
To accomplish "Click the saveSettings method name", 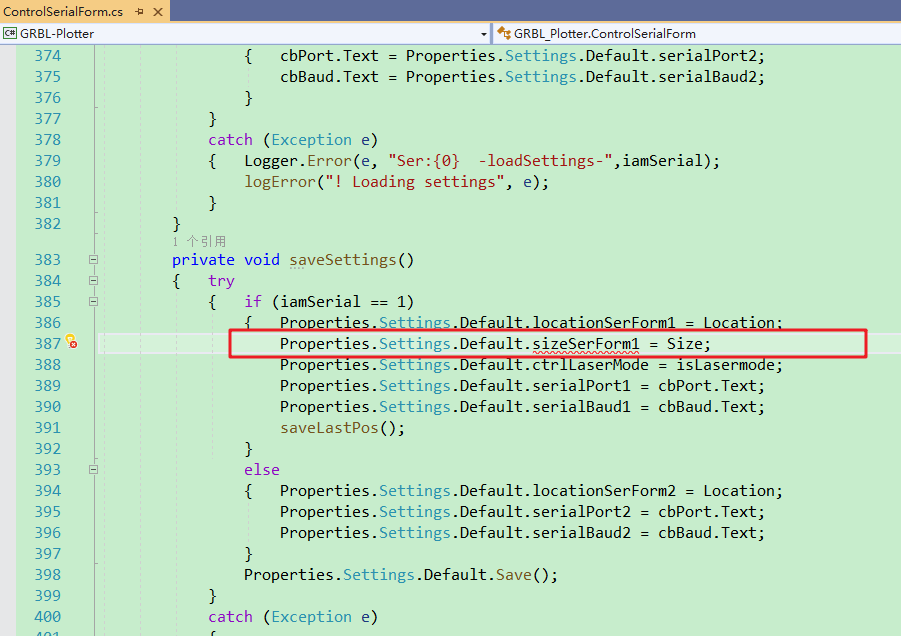I will [343, 260].
